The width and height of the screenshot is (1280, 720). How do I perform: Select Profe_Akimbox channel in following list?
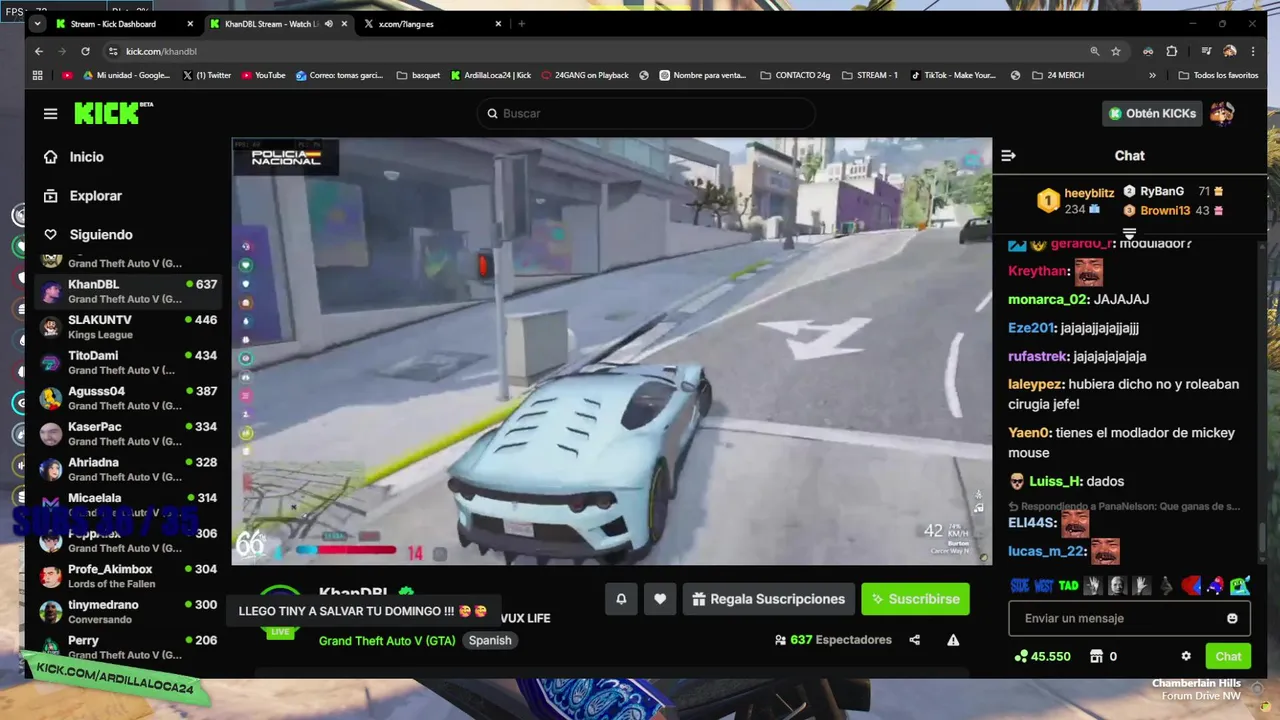tap(129, 576)
